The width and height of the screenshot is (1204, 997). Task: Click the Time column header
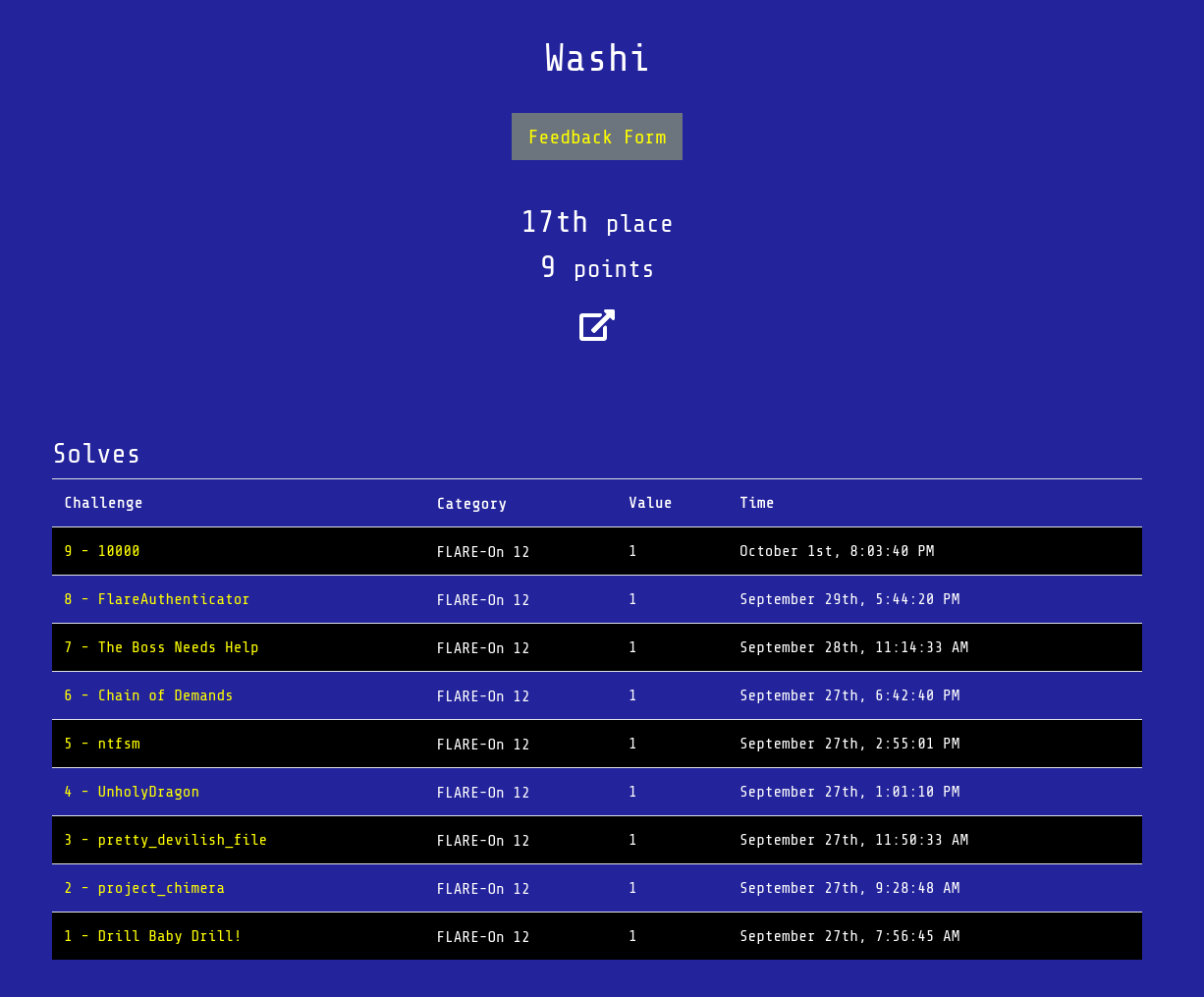[x=756, y=503]
